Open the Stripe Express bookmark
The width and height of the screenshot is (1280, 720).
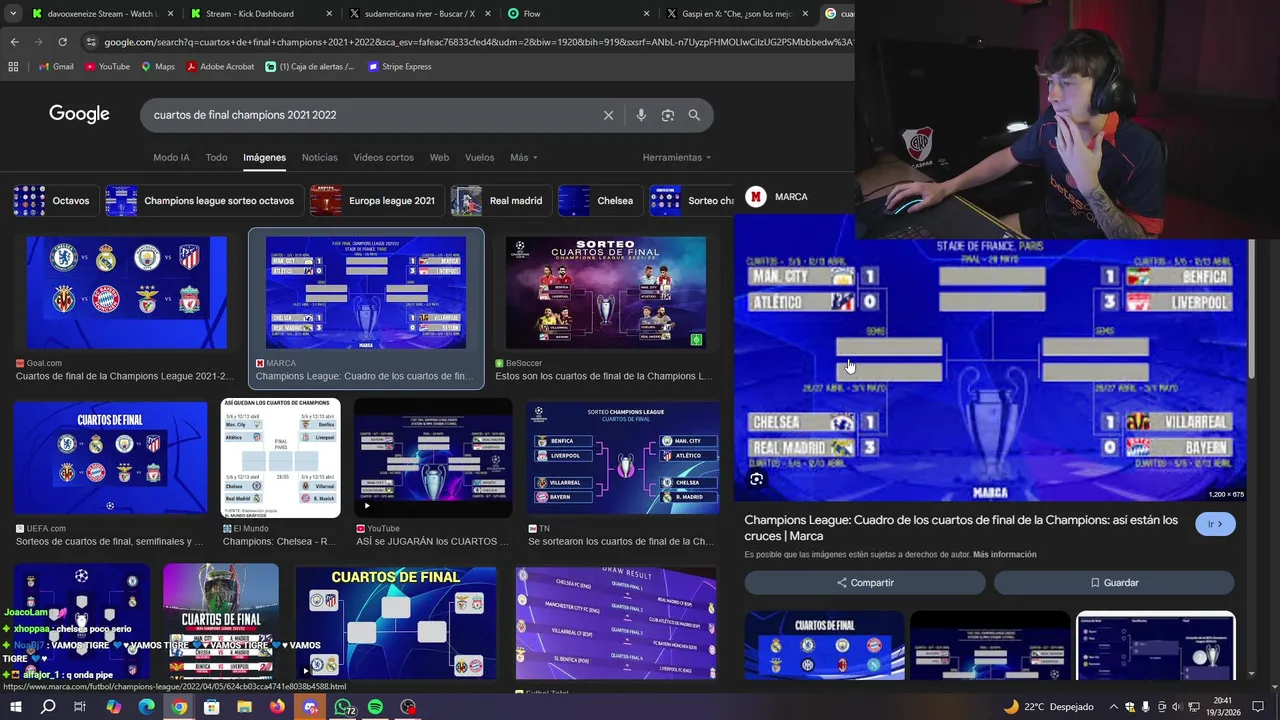(399, 67)
